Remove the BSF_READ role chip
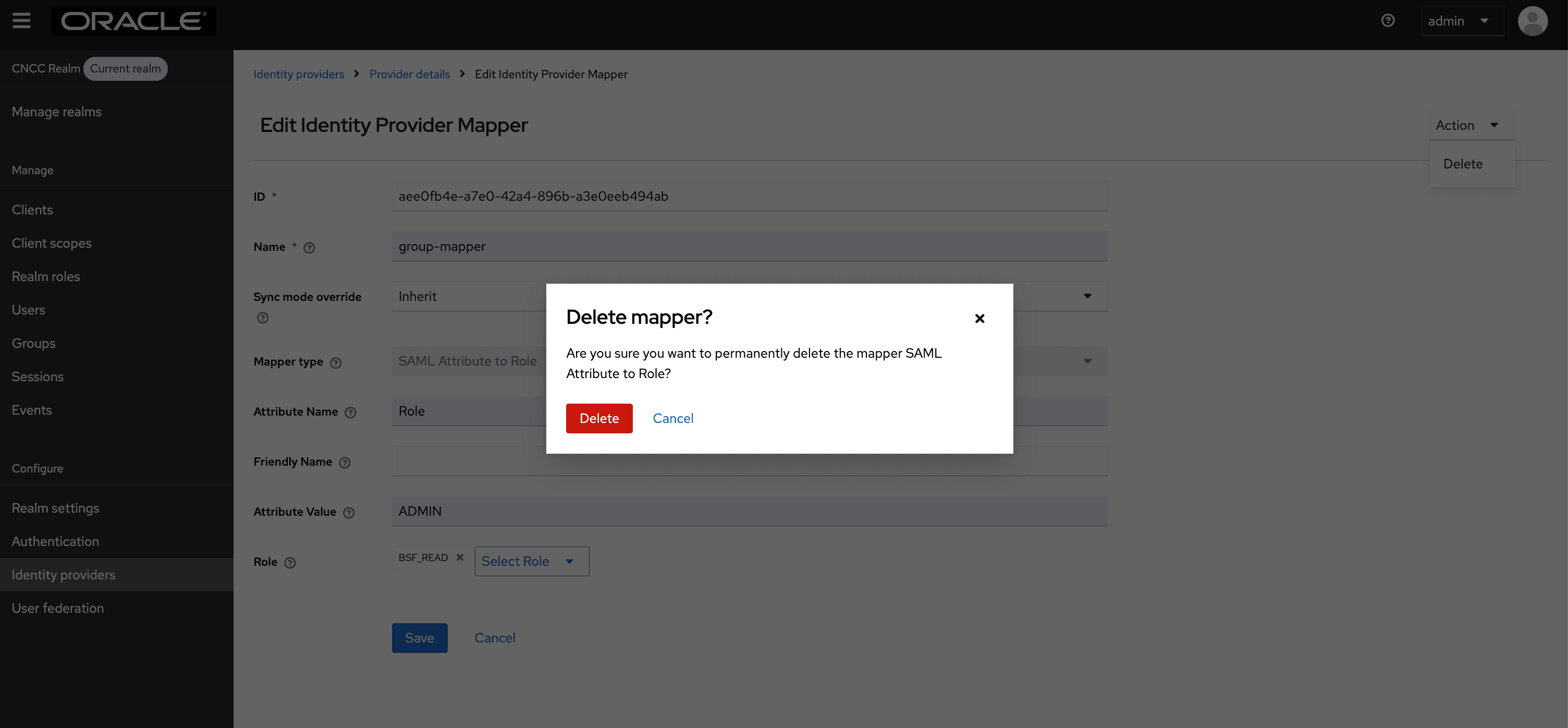The width and height of the screenshot is (1568, 728). pyautogui.click(x=460, y=557)
